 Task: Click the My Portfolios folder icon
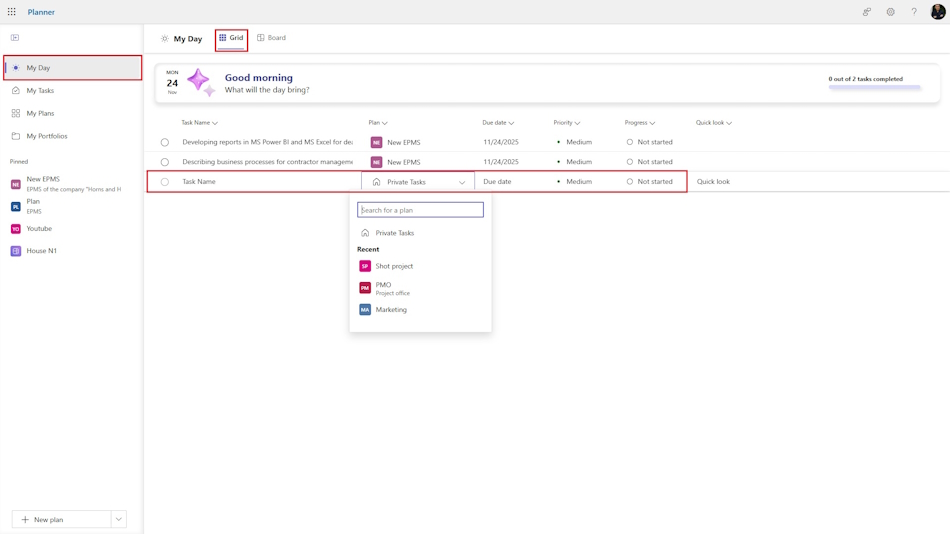click(x=16, y=136)
